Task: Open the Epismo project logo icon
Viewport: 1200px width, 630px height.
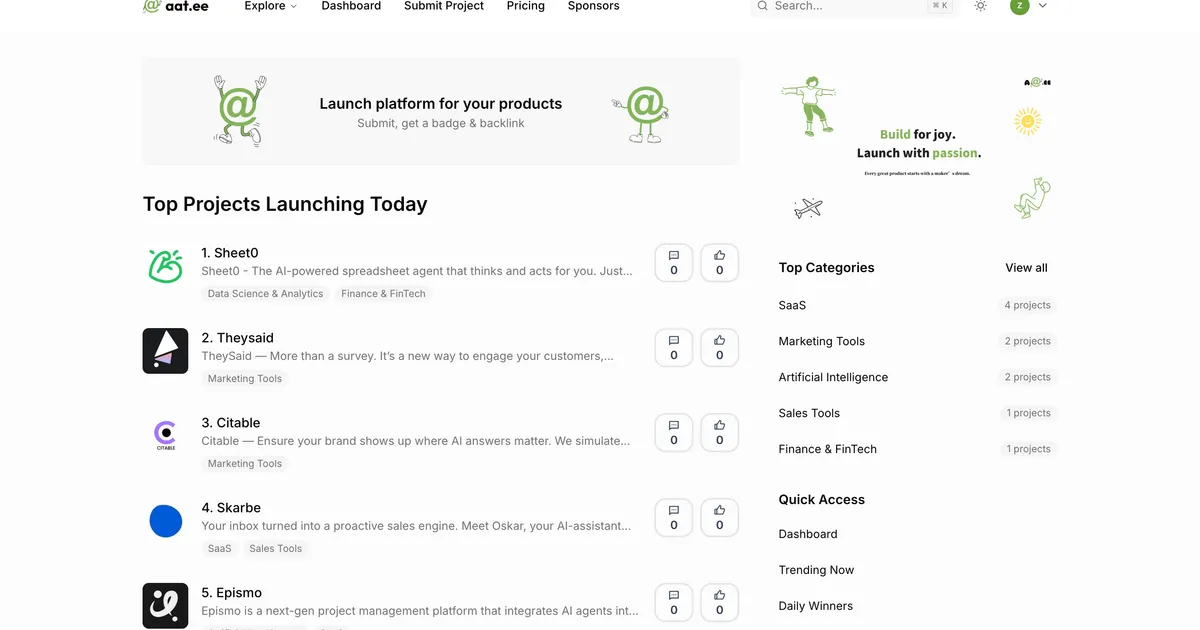Action: (165, 605)
